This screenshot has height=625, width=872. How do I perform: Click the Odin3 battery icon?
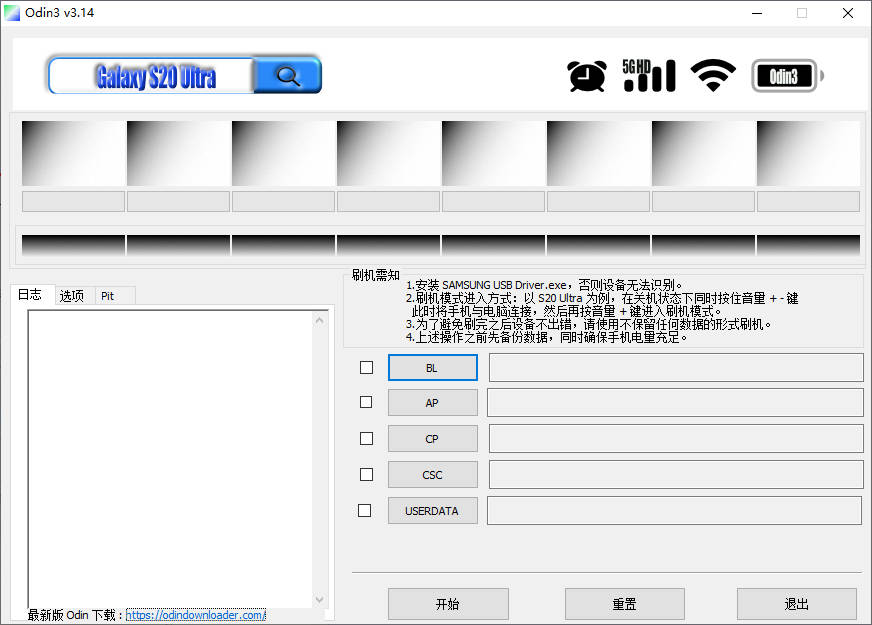tap(787, 76)
